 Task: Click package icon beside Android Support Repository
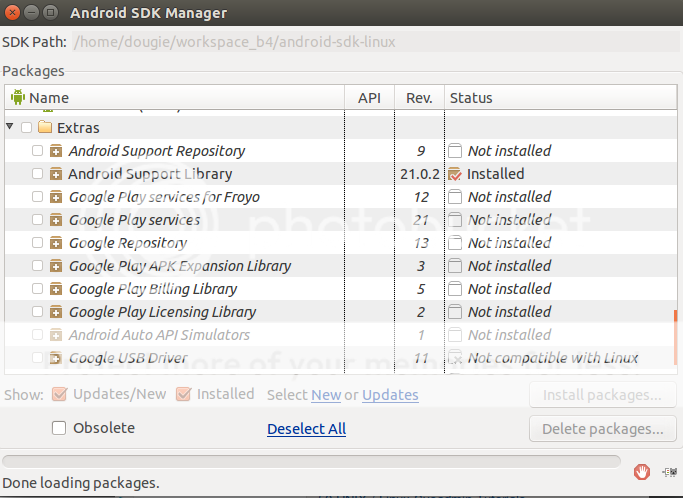[56, 151]
